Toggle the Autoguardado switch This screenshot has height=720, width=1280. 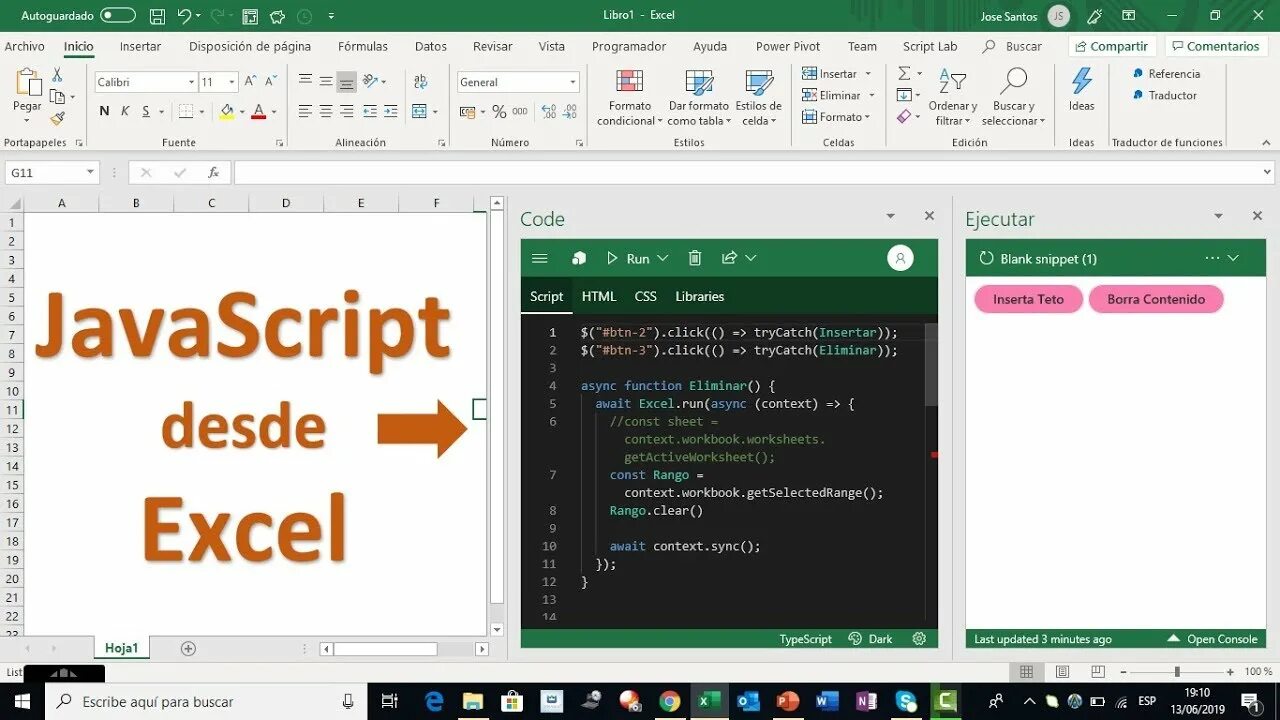click(x=118, y=16)
